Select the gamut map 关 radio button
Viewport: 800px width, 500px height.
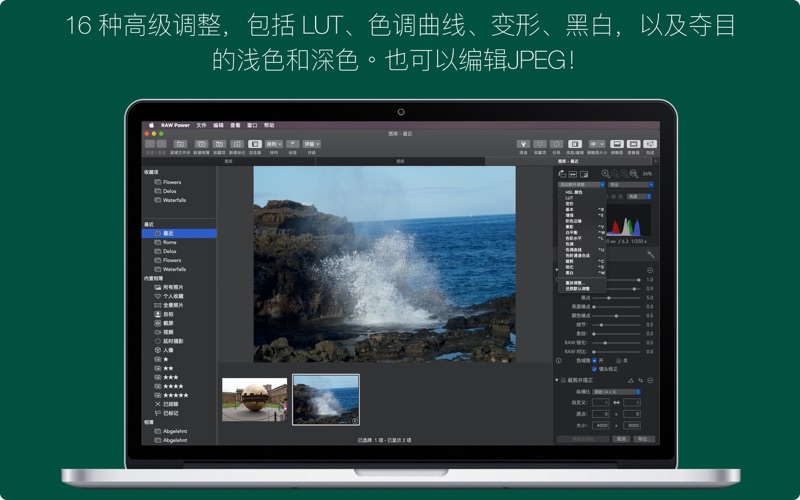click(x=617, y=360)
